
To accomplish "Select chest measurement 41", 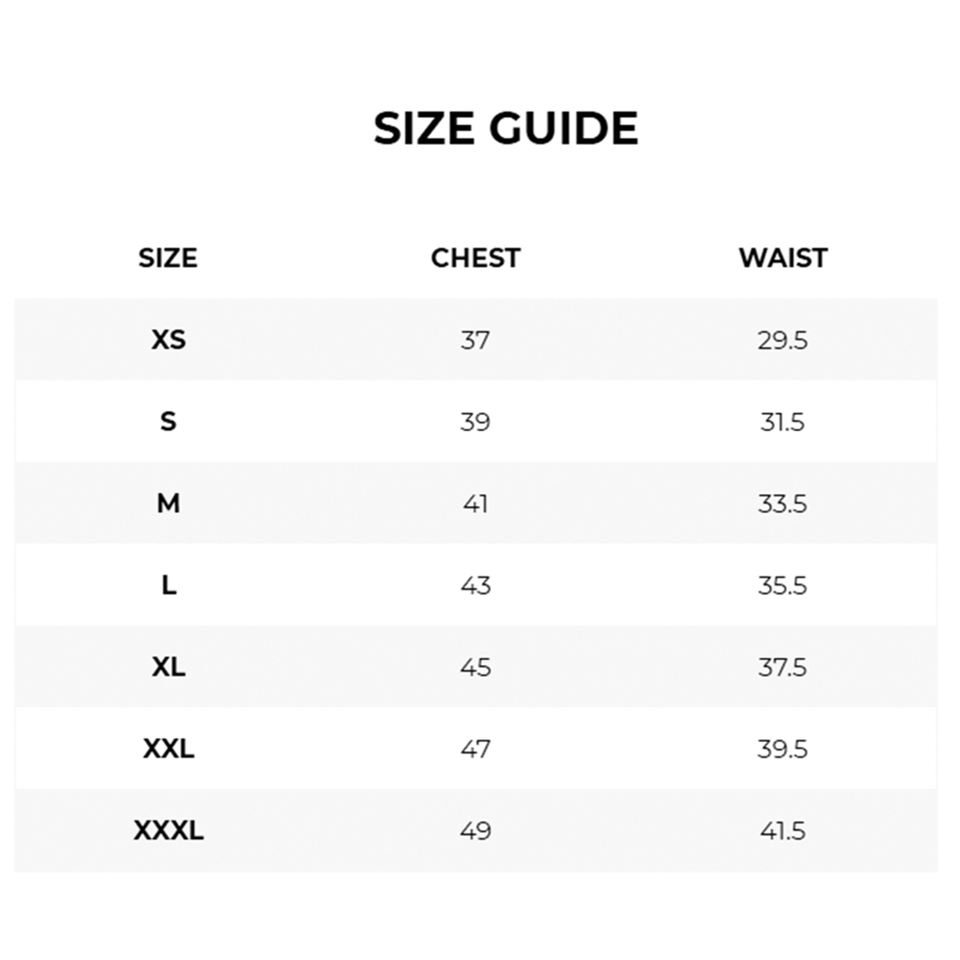I will (x=475, y=504).
